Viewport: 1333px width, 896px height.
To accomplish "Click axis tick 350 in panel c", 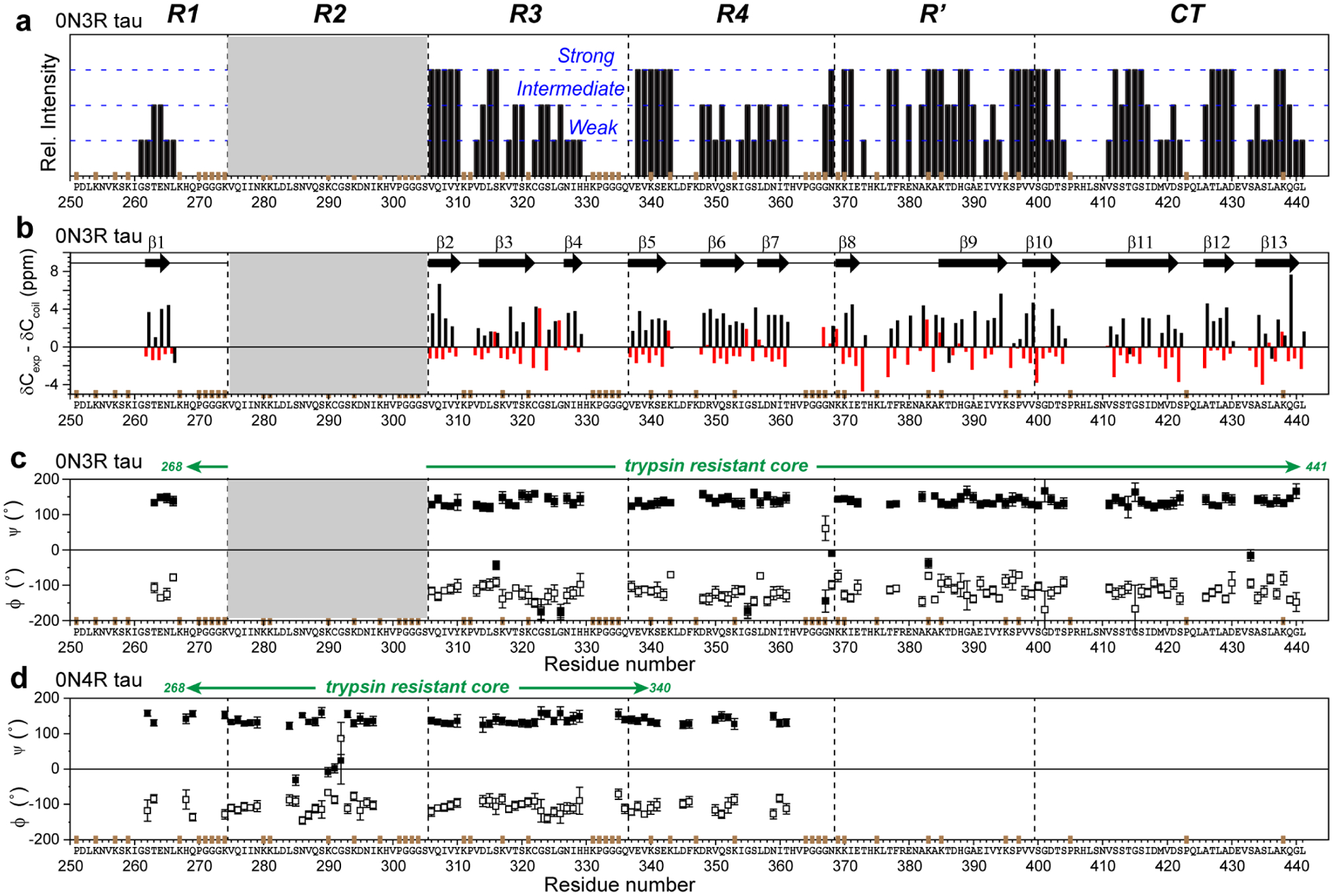I will 716,647.
